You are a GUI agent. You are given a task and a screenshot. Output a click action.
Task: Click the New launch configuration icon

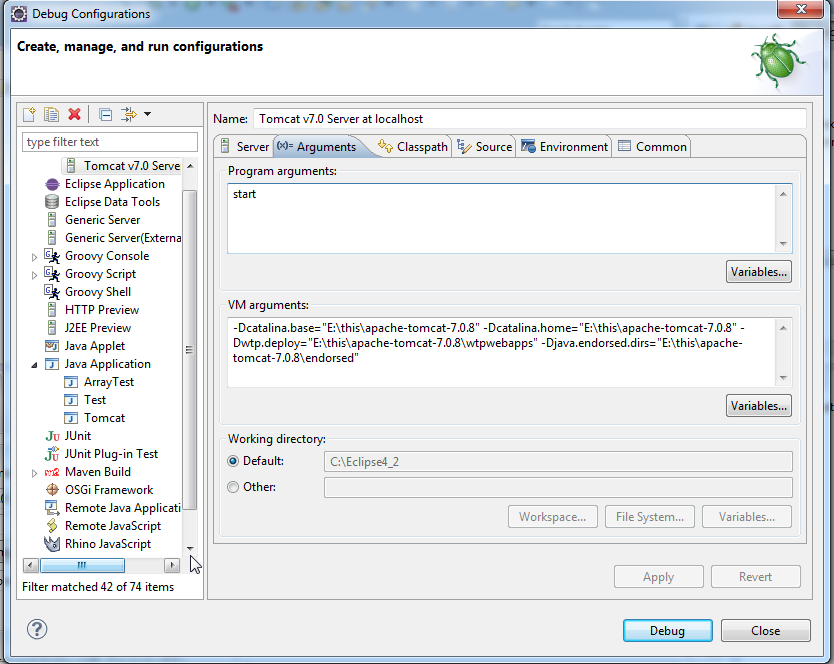pyautogui.click(x=29, y=114)
